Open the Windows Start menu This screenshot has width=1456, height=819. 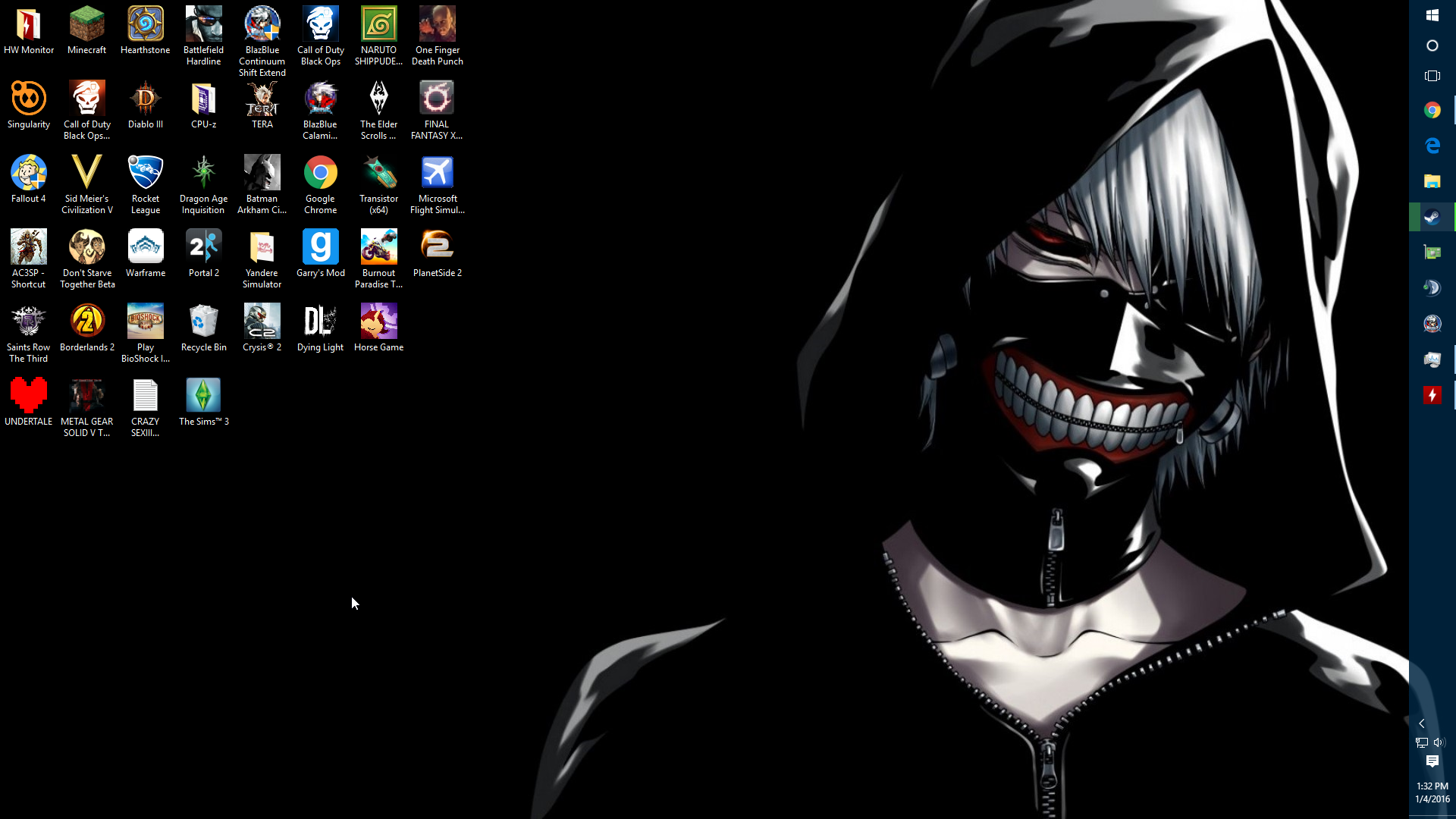1432,15
